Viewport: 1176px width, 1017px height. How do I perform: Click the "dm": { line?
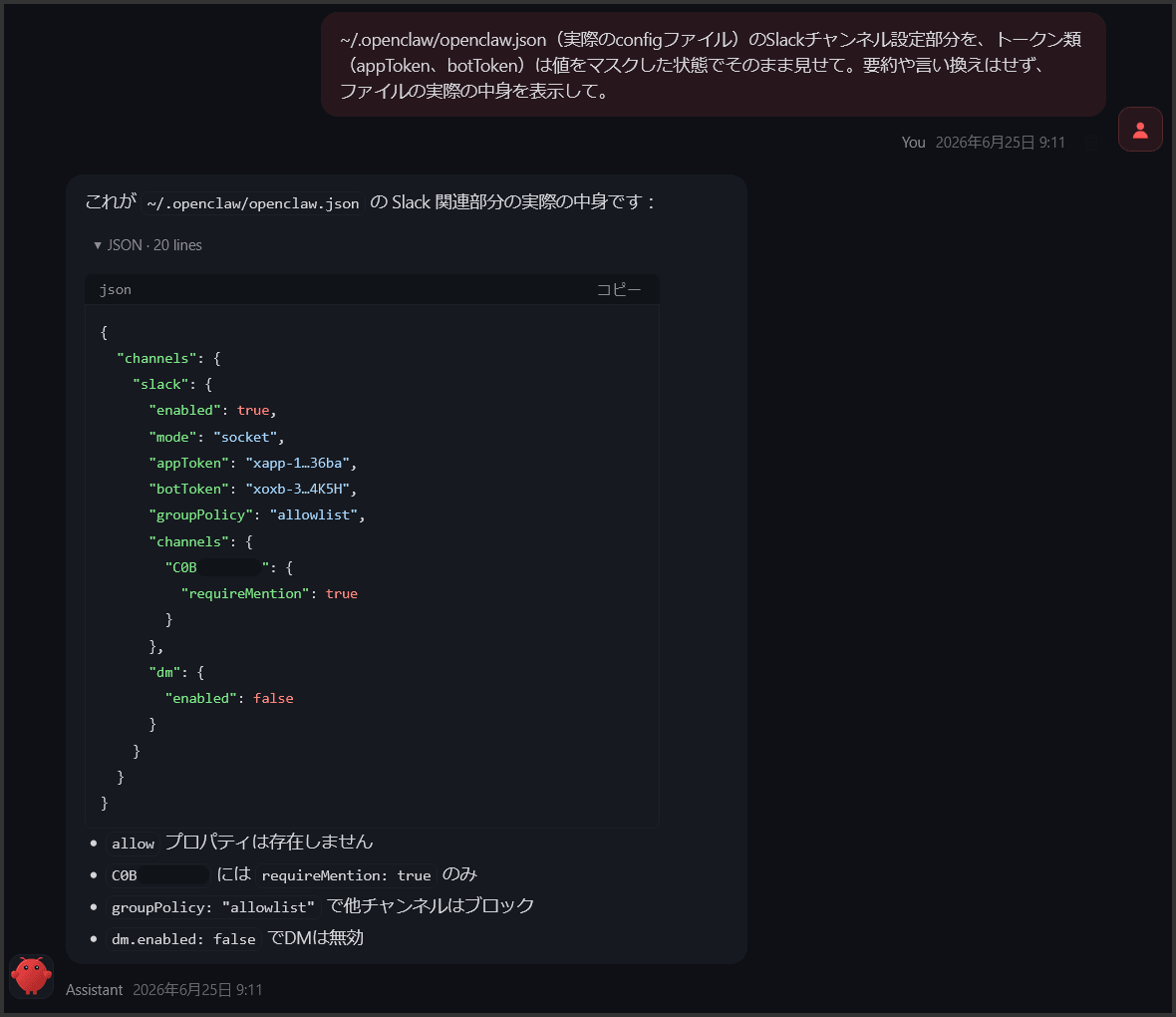176,672
